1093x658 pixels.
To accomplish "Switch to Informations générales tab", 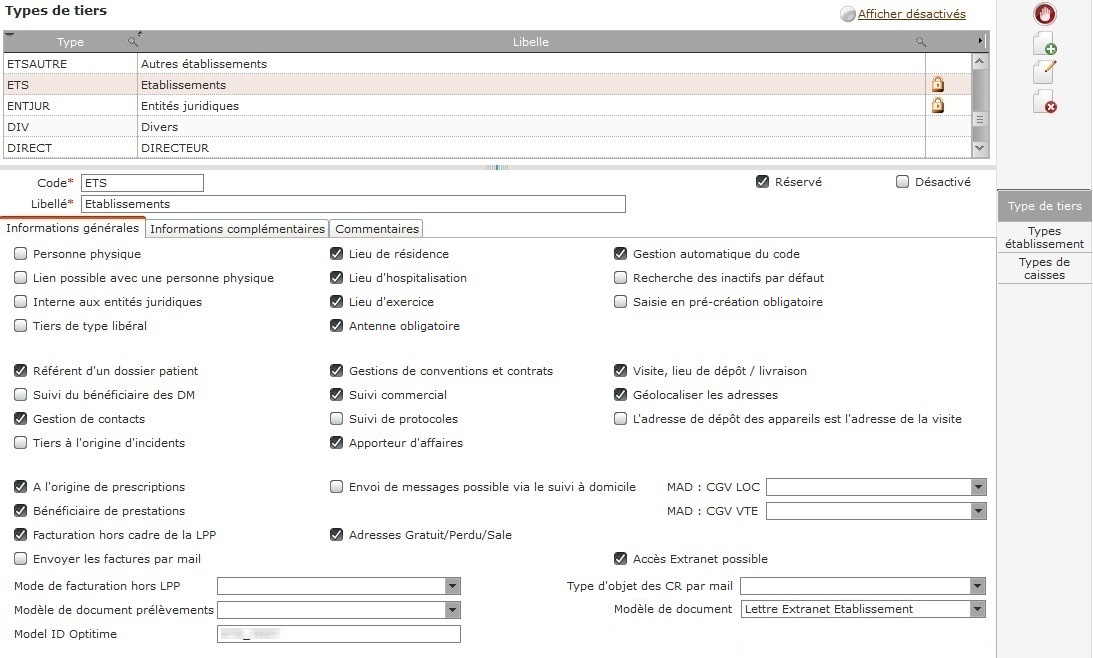I will tap(72, 228).
